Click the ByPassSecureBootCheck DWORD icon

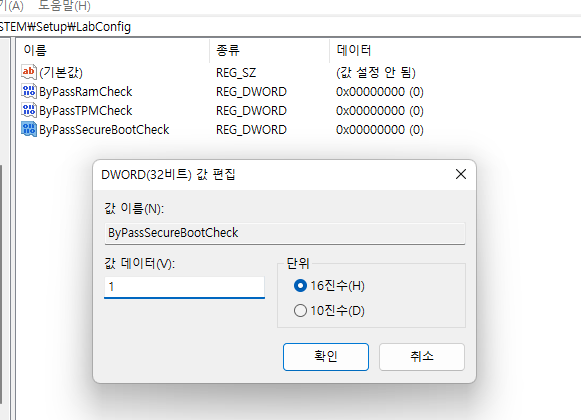pos(29,129)
